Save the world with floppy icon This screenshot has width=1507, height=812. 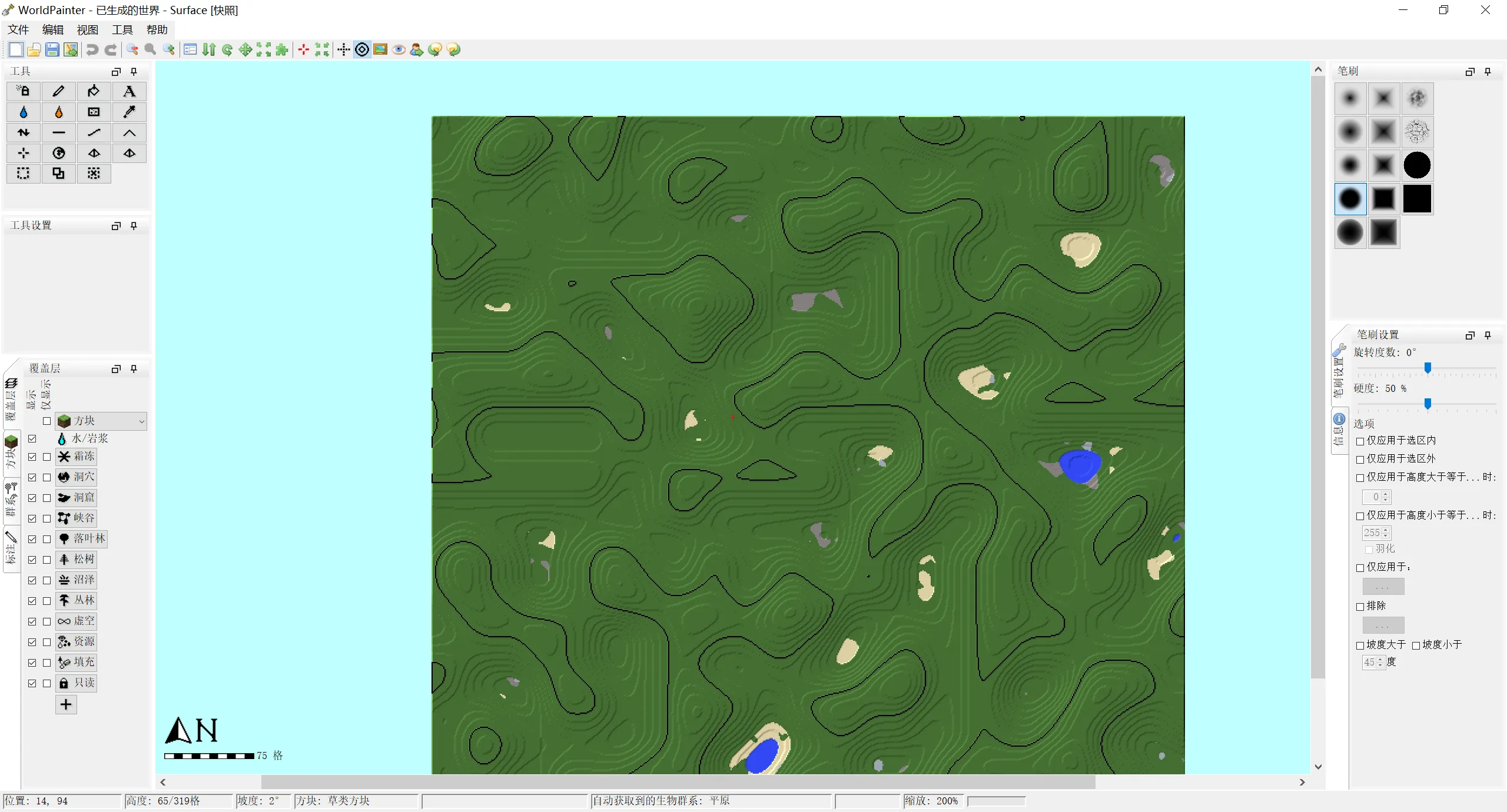tap(52, 50)
